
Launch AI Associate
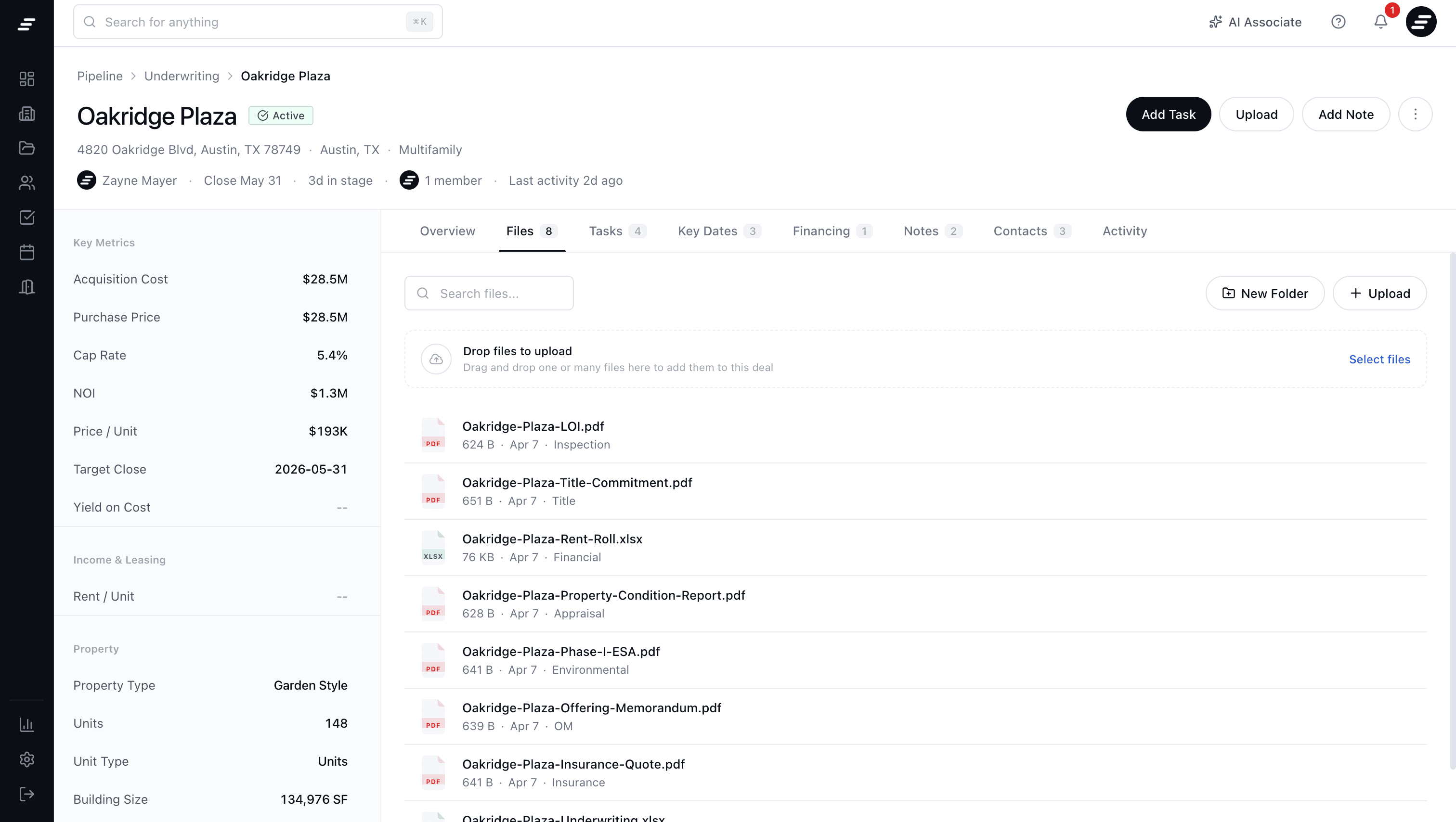[x=1255, y=22]
